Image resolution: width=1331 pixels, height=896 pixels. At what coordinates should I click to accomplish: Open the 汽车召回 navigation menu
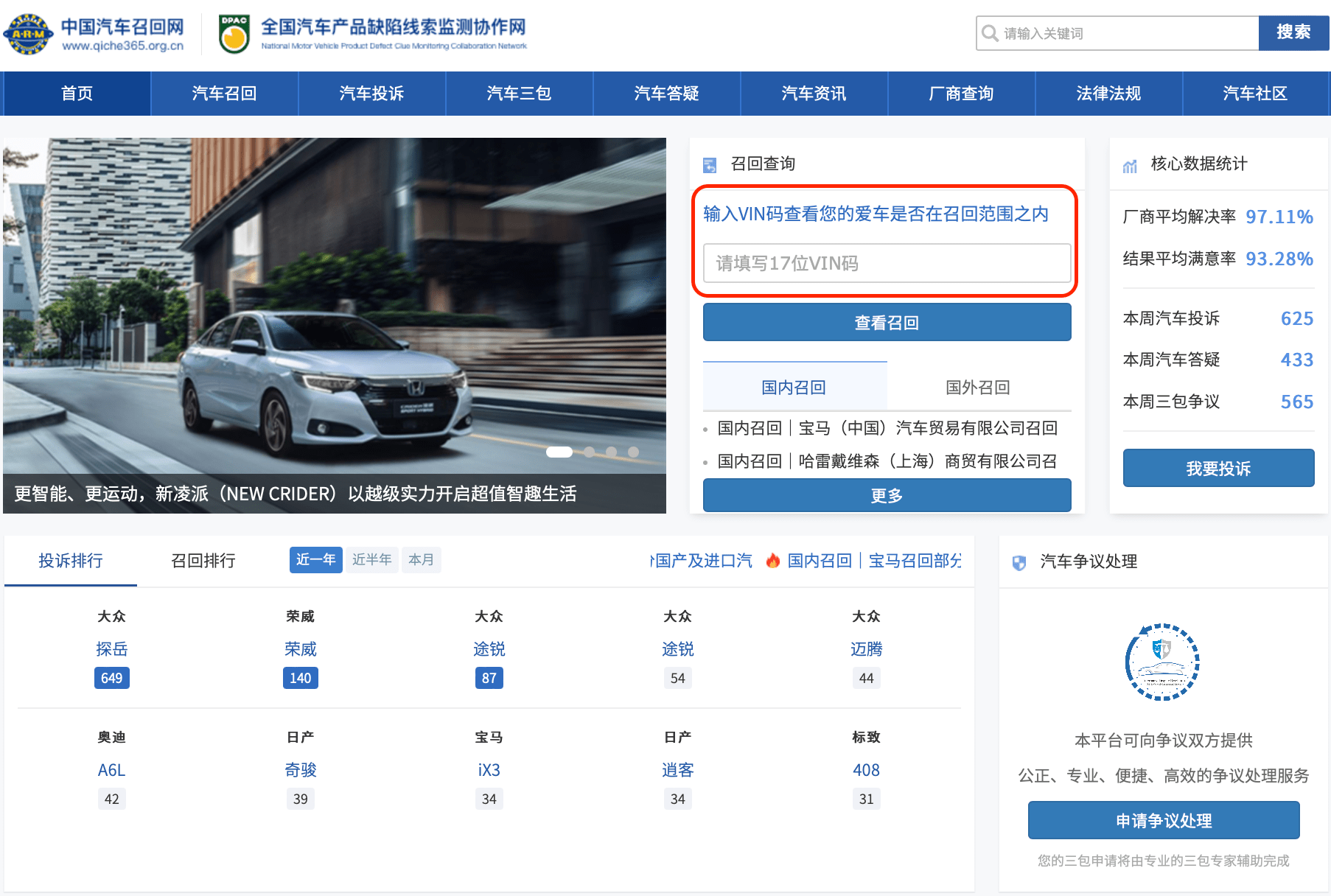point(224,94)
